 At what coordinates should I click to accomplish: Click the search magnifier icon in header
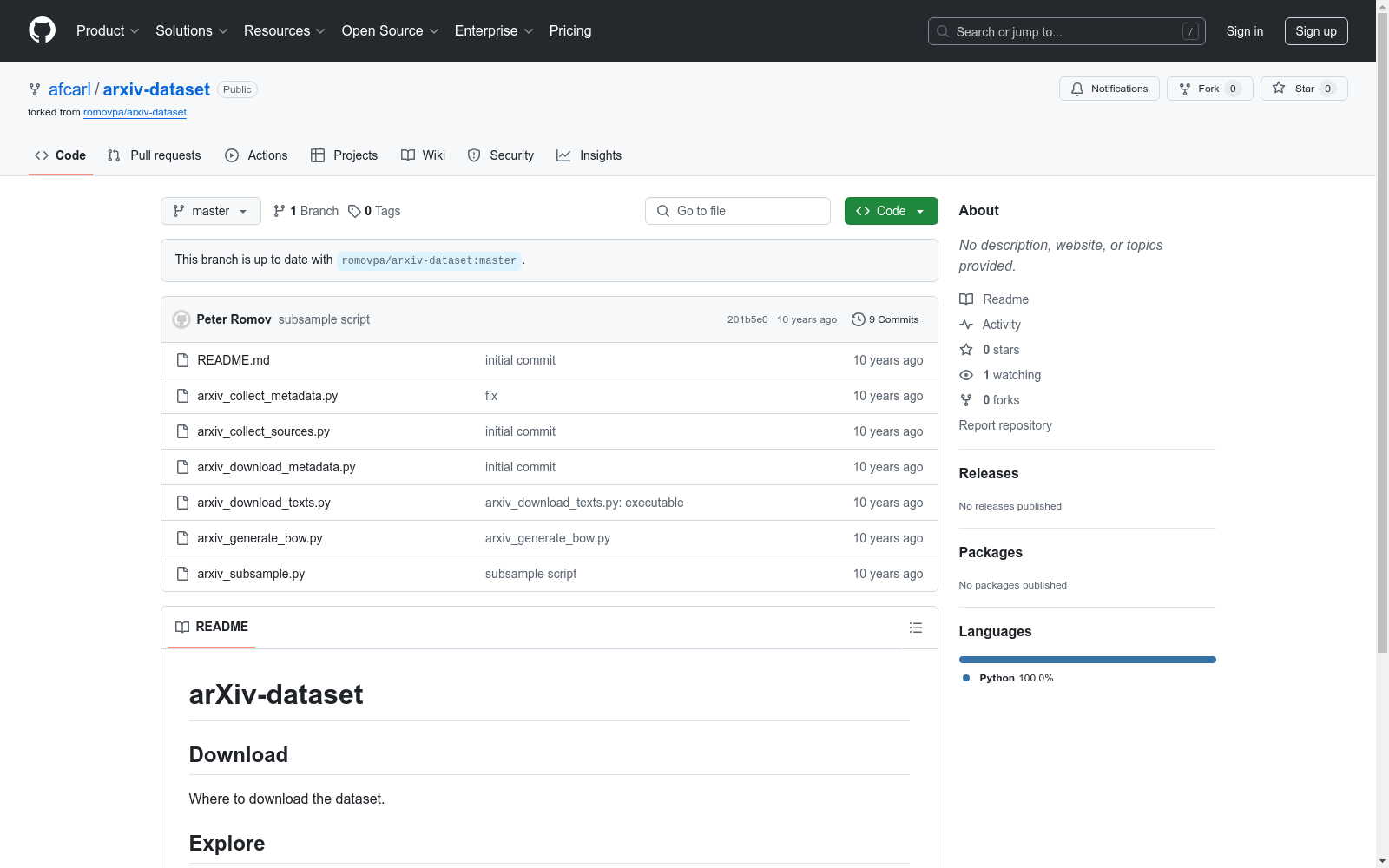coord(943,31)
